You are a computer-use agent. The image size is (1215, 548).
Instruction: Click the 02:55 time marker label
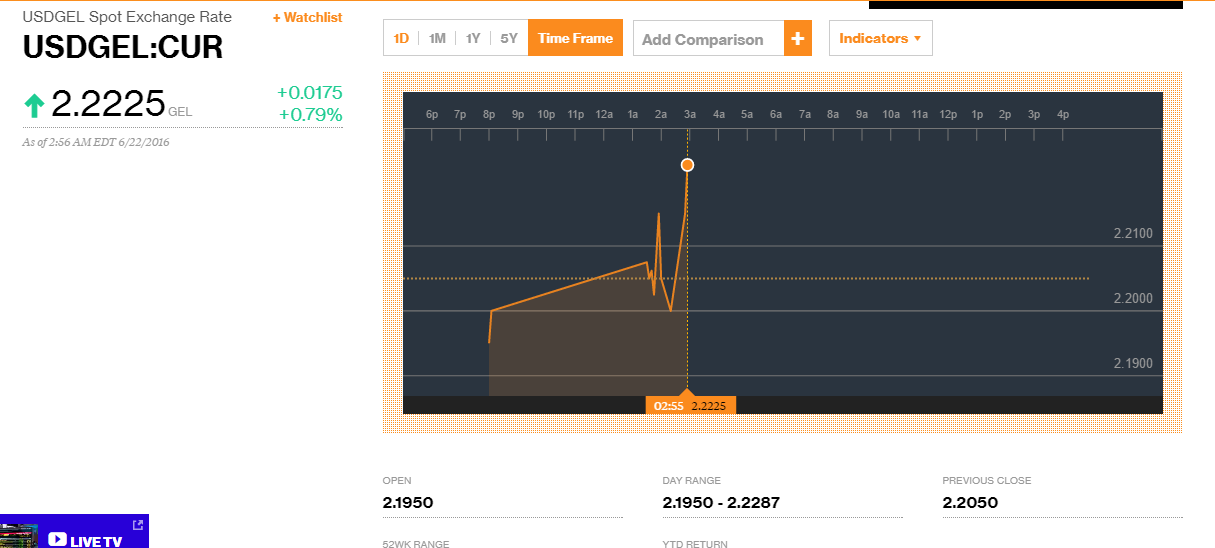pyautogui.click(x=668, y=405)
